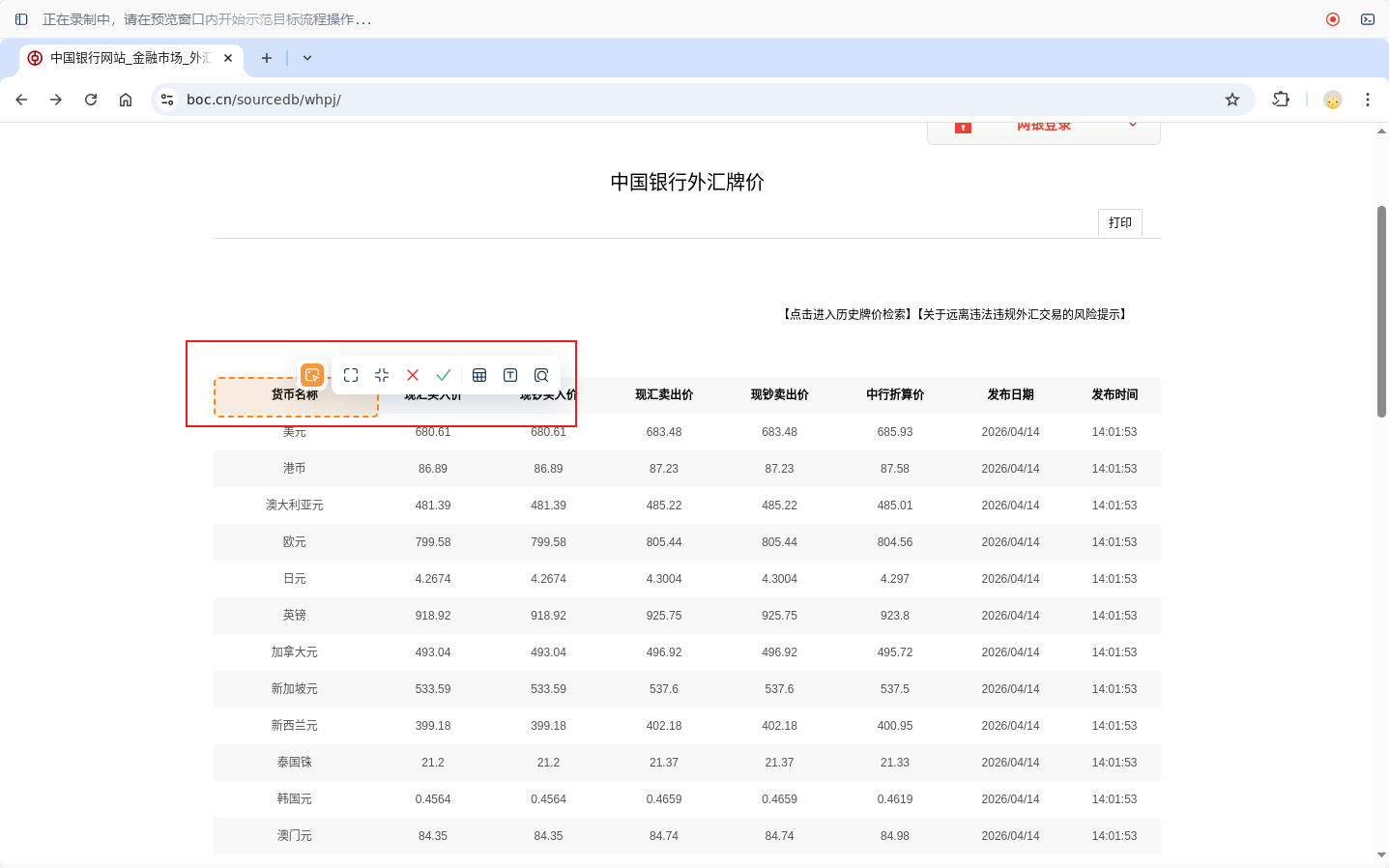This screenshot has width=1389, height=868.
Task: Toggle the sidebar panel icon at top-left
Action: click(21, 19)
